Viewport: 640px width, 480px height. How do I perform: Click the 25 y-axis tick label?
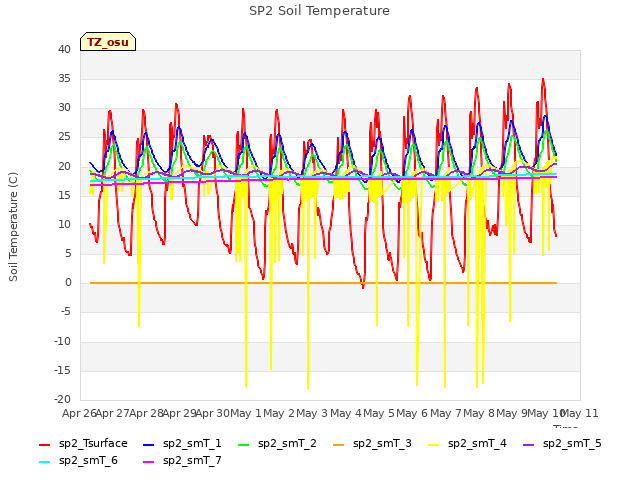64,137
